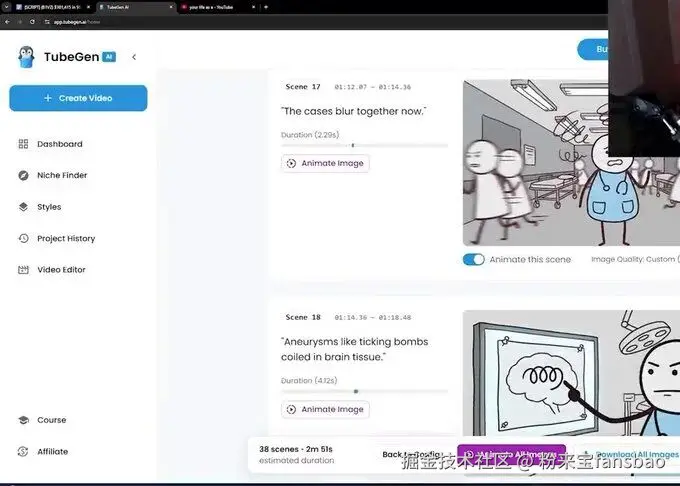This screenshot has width=680, height=486.
Task: Open the Affiliate link
Action: 52,451
